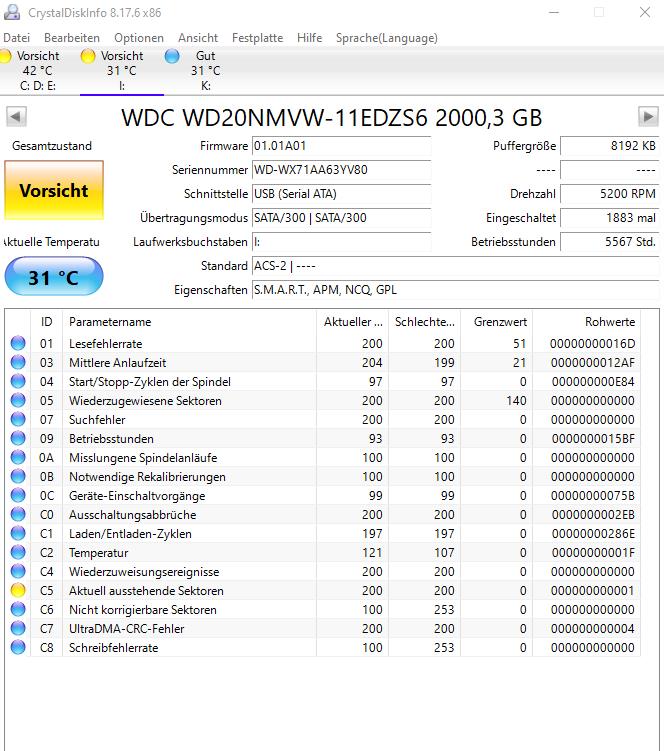Click status orb for Ausschaltungsabbrüche row
Viewport: 664px width, 751px height.
click(18, 514)
